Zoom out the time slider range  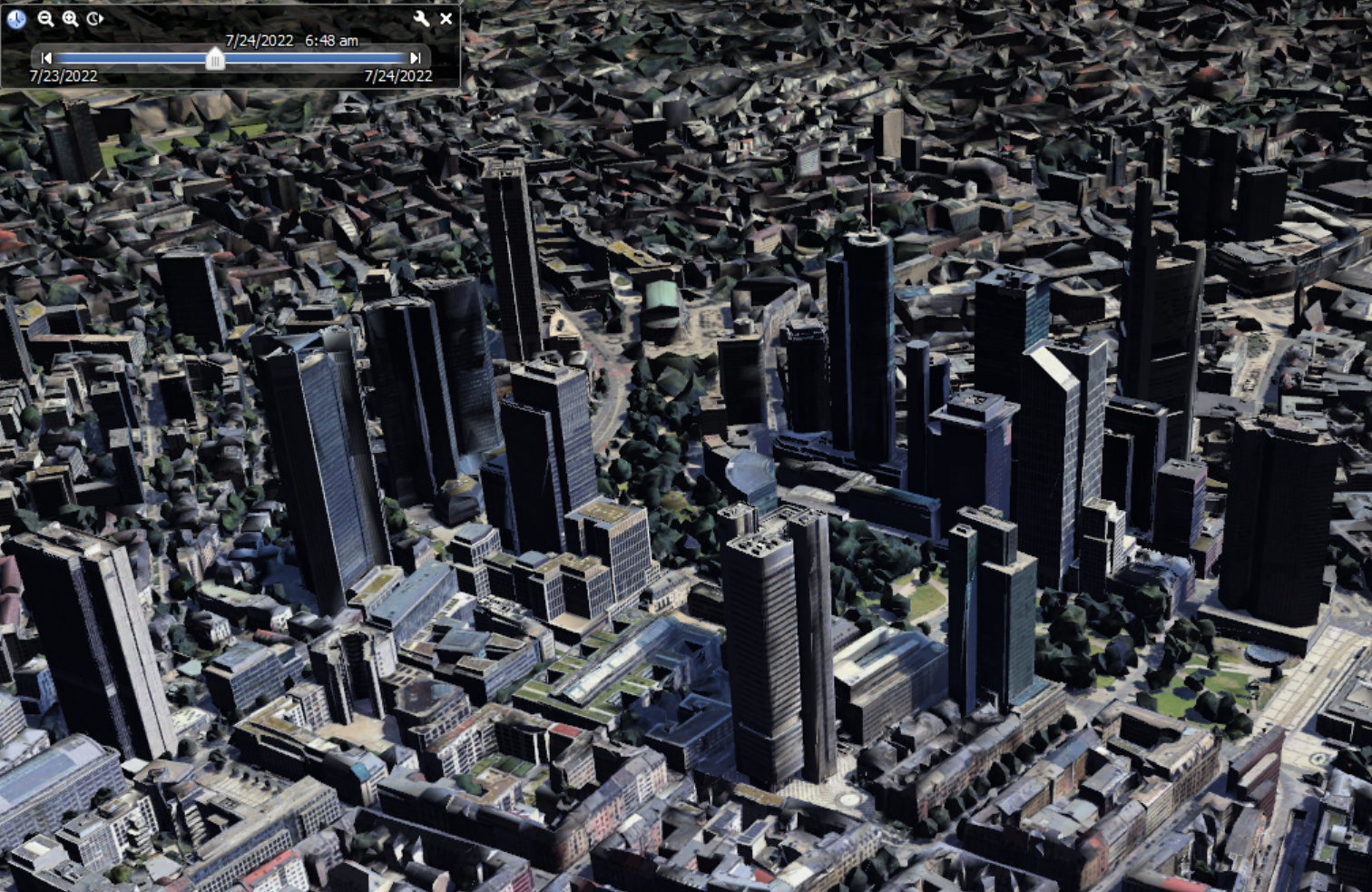coord(45,18)
